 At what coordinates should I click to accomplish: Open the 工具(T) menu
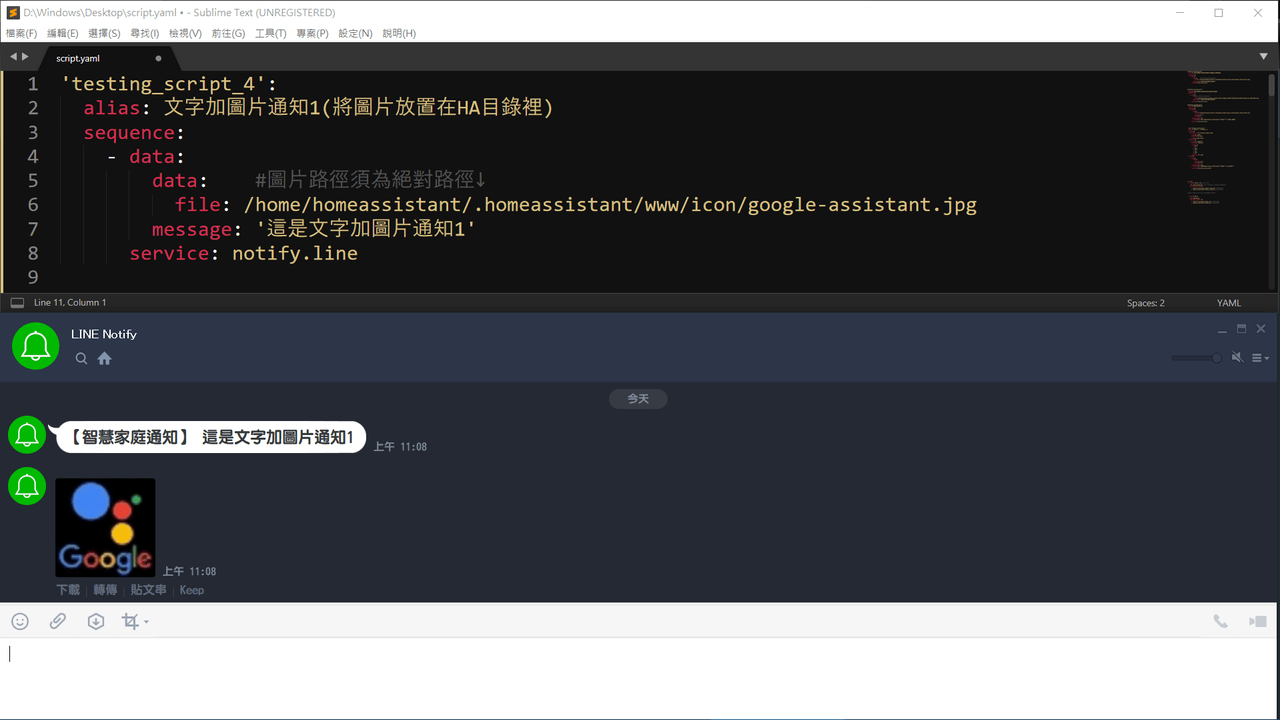click(270, 33)
